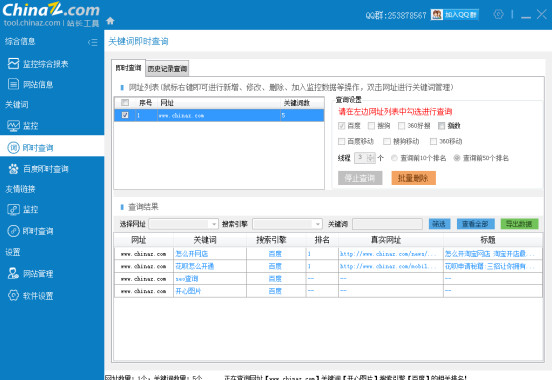Click the keyword 监控 monitor icon
The height and width of the screenshot is (380, 555).
coord(13,126)
